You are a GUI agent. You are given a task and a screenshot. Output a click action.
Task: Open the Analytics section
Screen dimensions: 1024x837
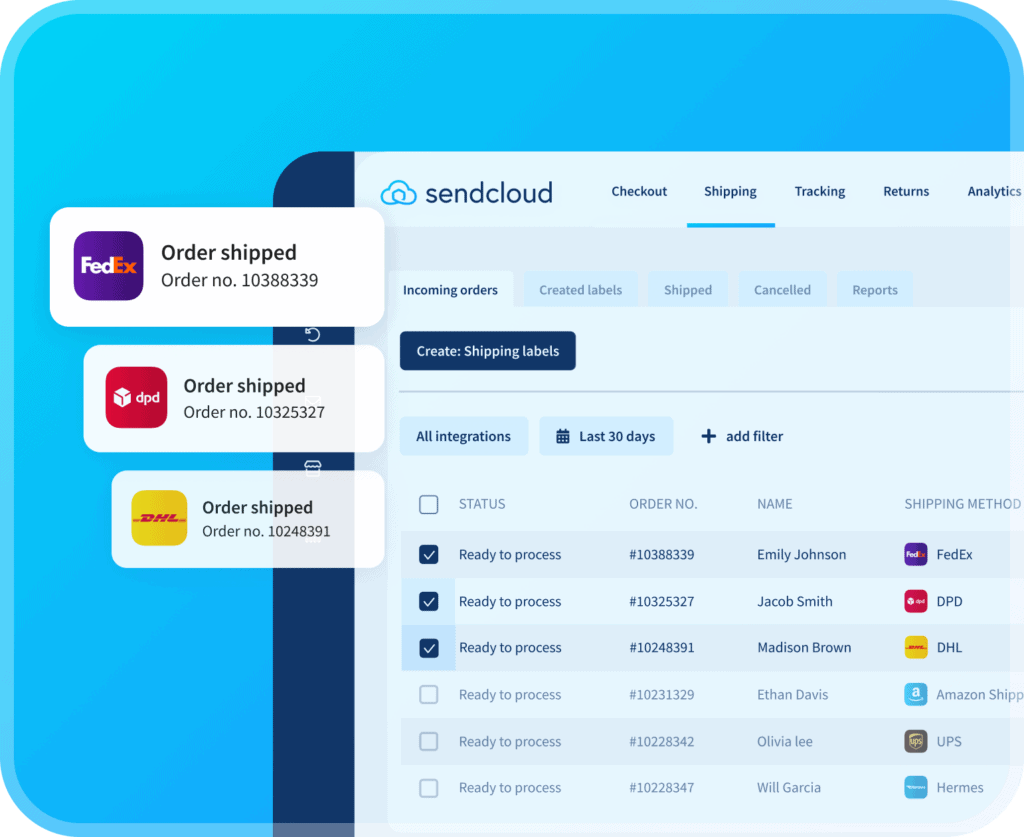point(993,191)
